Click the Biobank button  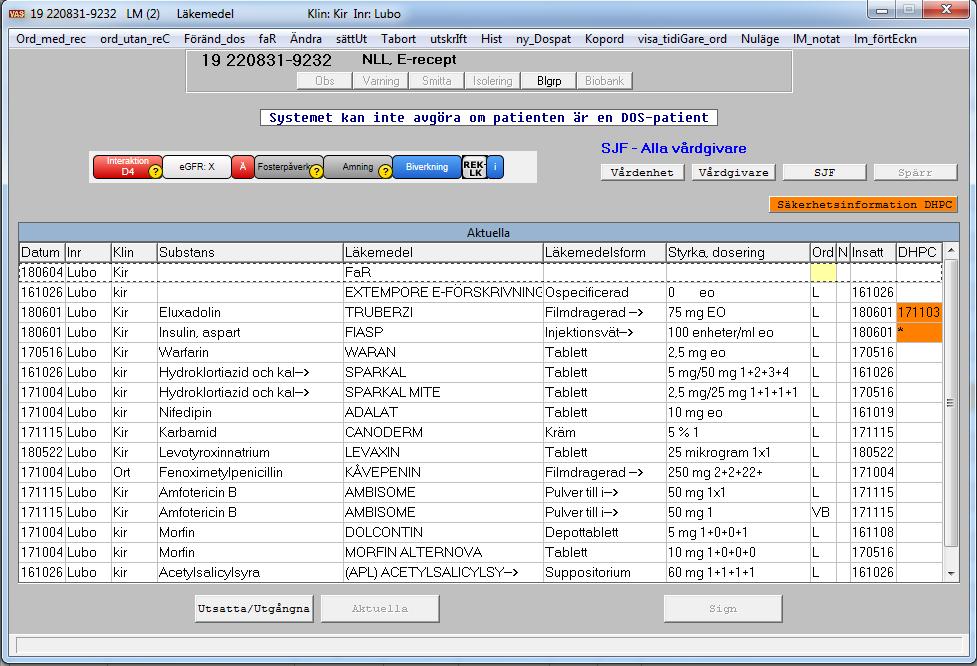(x=604, y=81)
